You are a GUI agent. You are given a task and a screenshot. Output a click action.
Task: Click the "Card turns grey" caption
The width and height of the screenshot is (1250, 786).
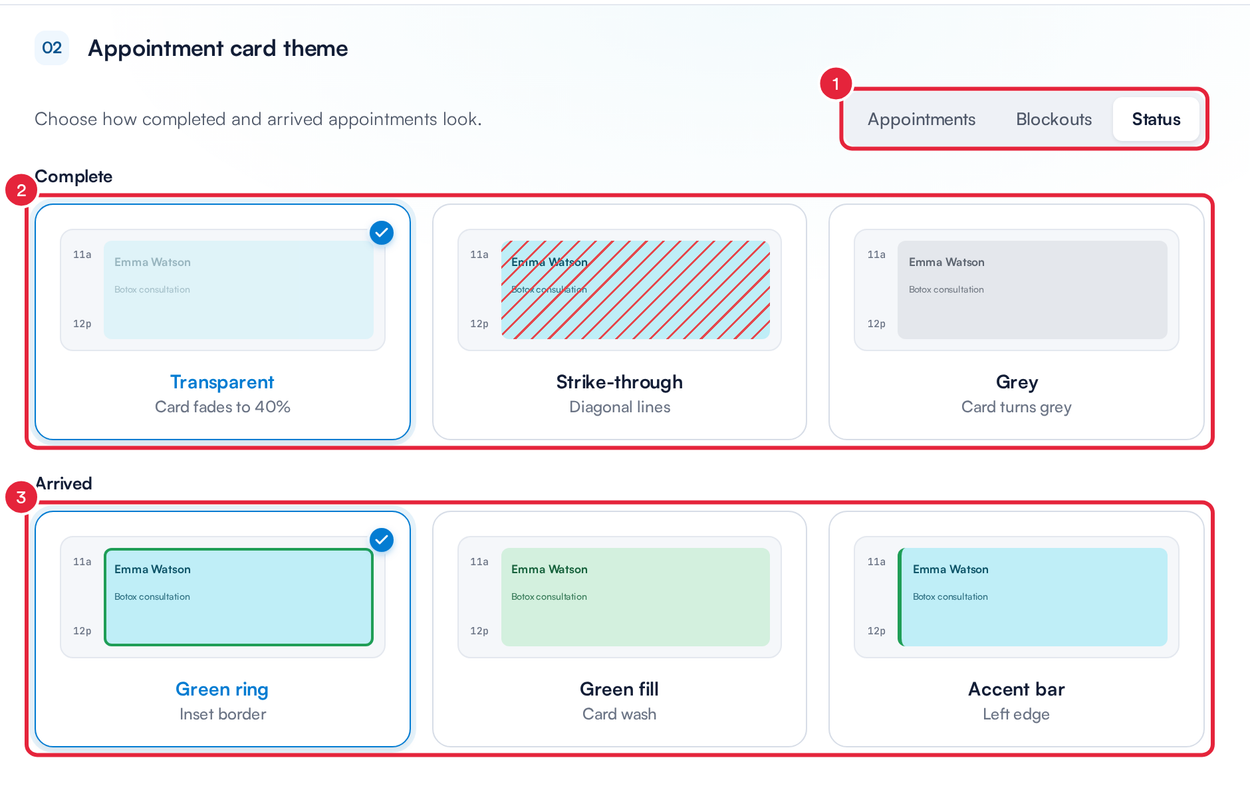coord(1016,407)
